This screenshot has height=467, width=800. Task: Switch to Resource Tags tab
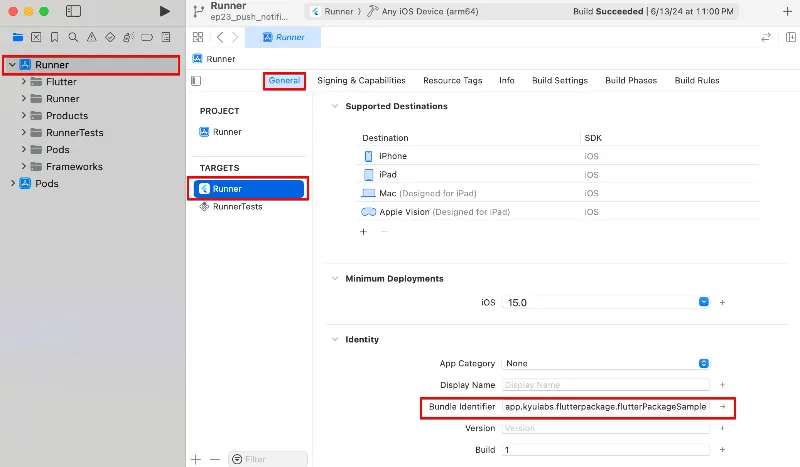(x=453, y=81)
